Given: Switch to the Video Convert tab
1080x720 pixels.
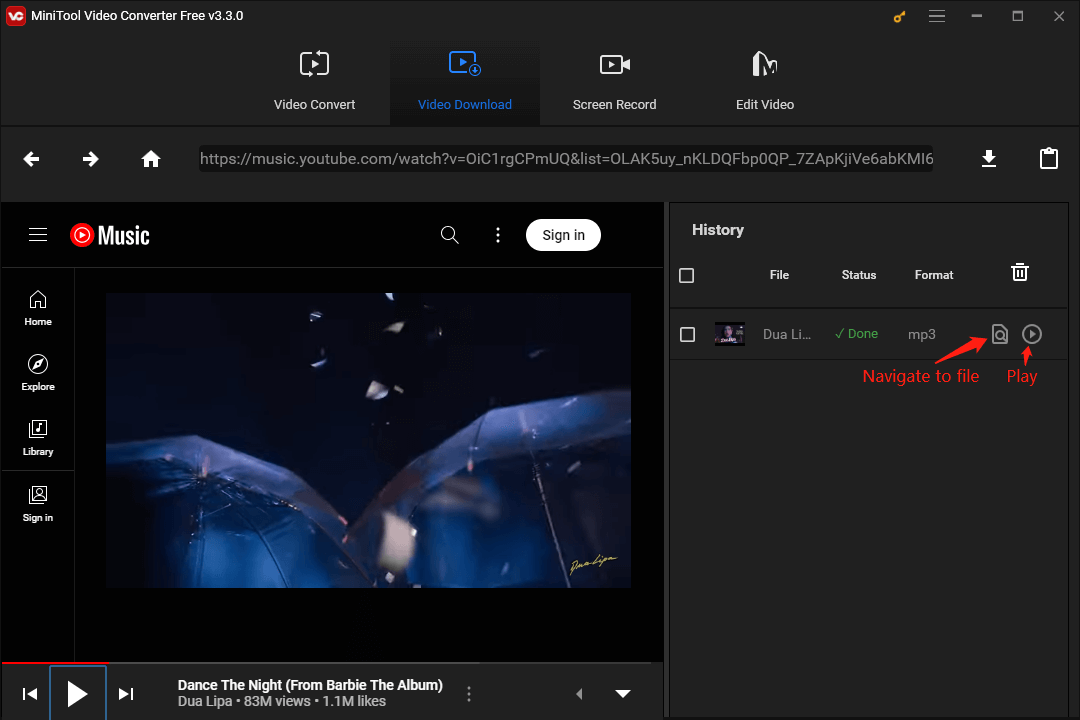Looking at the screenshot, I should point(314,81).
